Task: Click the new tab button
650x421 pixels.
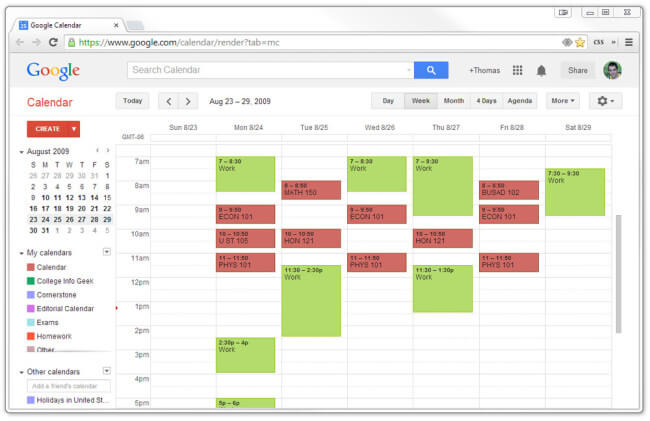Action: tap(135, 26)
